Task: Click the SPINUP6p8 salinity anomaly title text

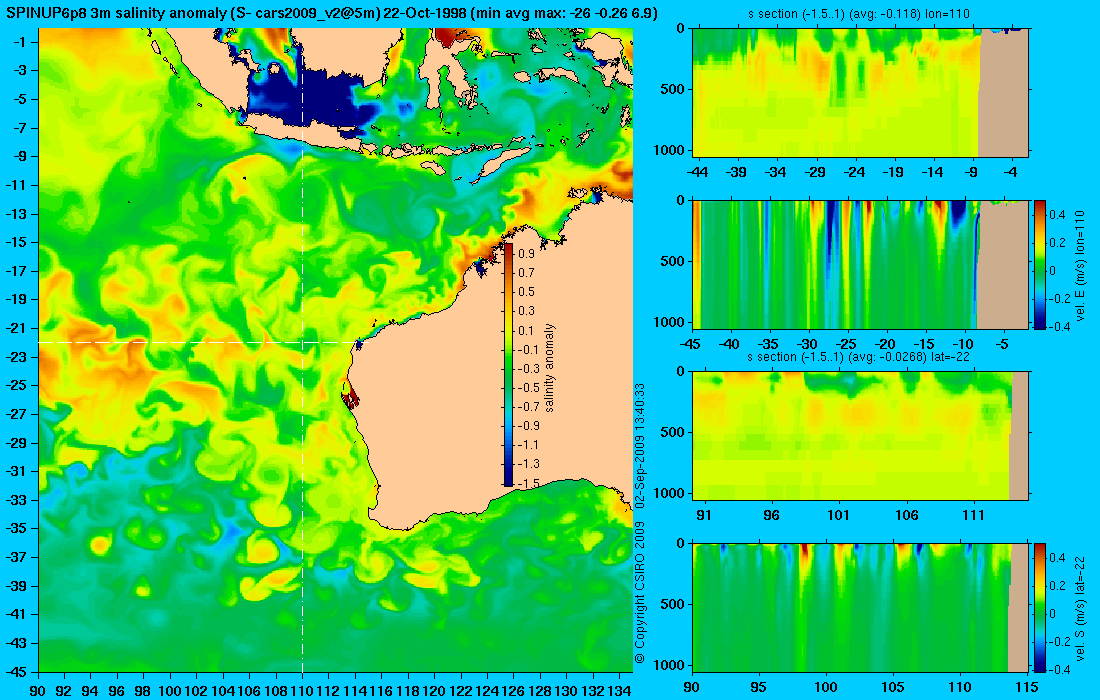Action: [332, 13]
